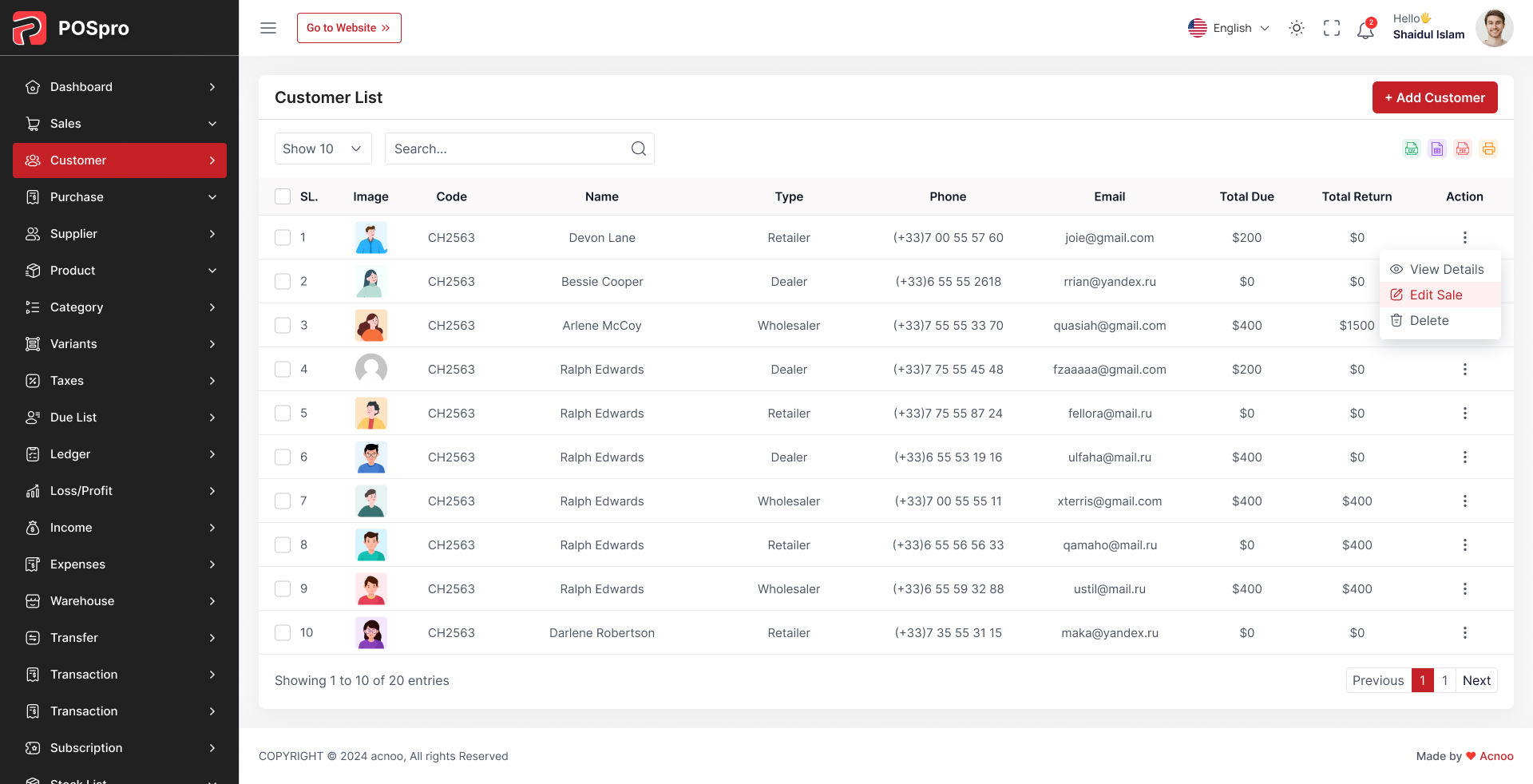1533x784 pixels.
Task: Expand the Purchase menu chevron
Action: pos(212,197)
